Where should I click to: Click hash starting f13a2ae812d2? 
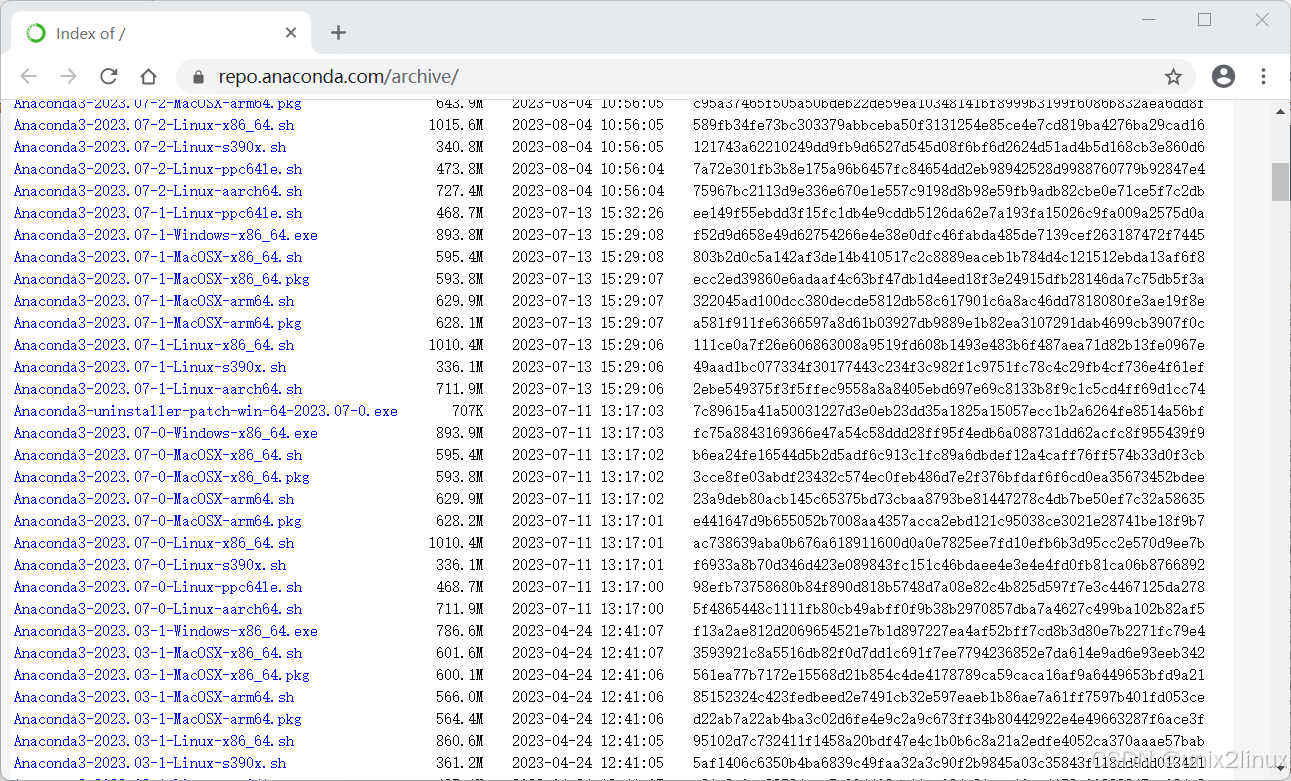949,631
